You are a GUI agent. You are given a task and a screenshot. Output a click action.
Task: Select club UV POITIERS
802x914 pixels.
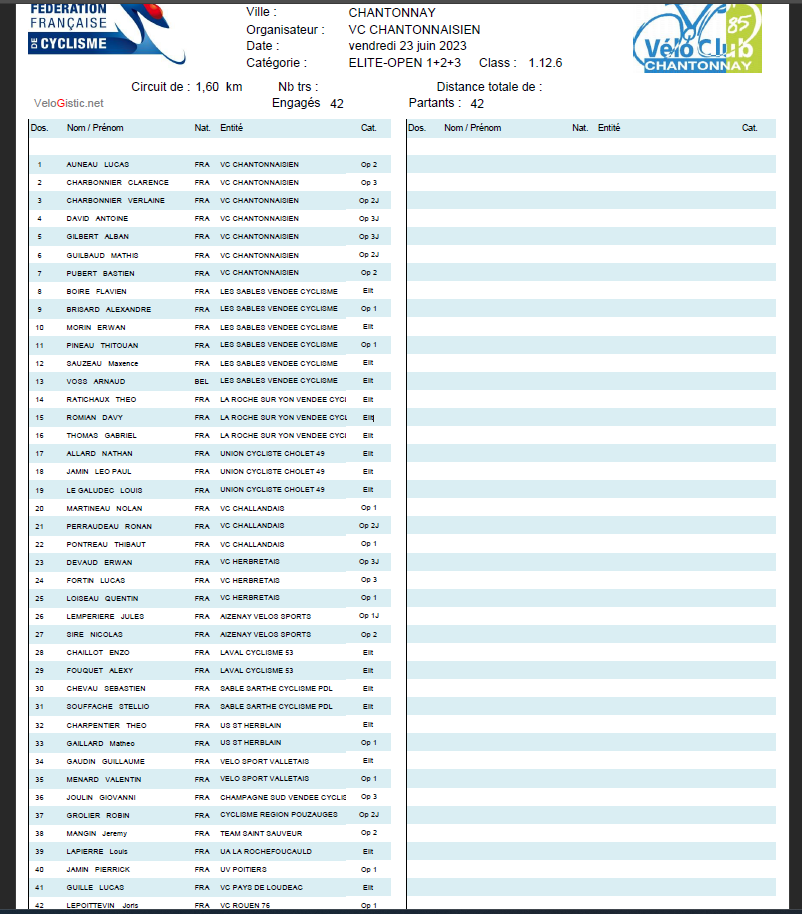point(243,870)
